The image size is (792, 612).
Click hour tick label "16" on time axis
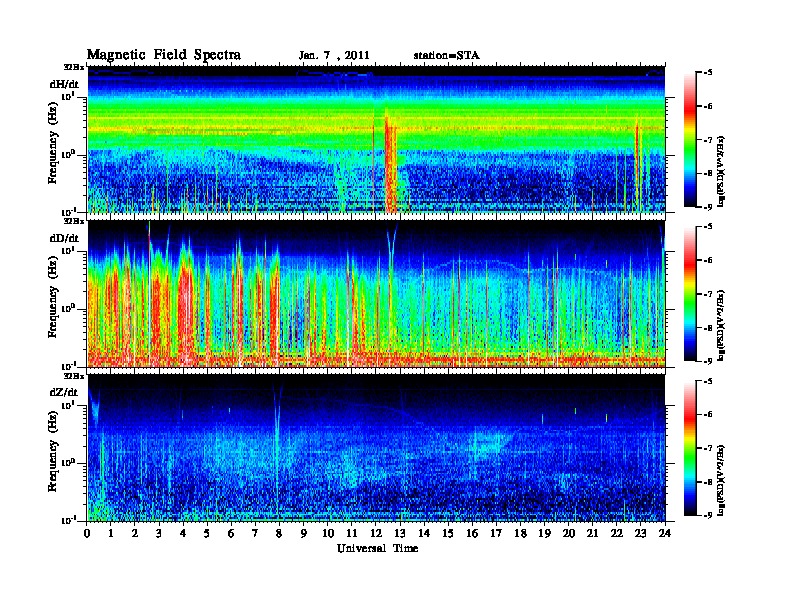(x=472, y=533)
